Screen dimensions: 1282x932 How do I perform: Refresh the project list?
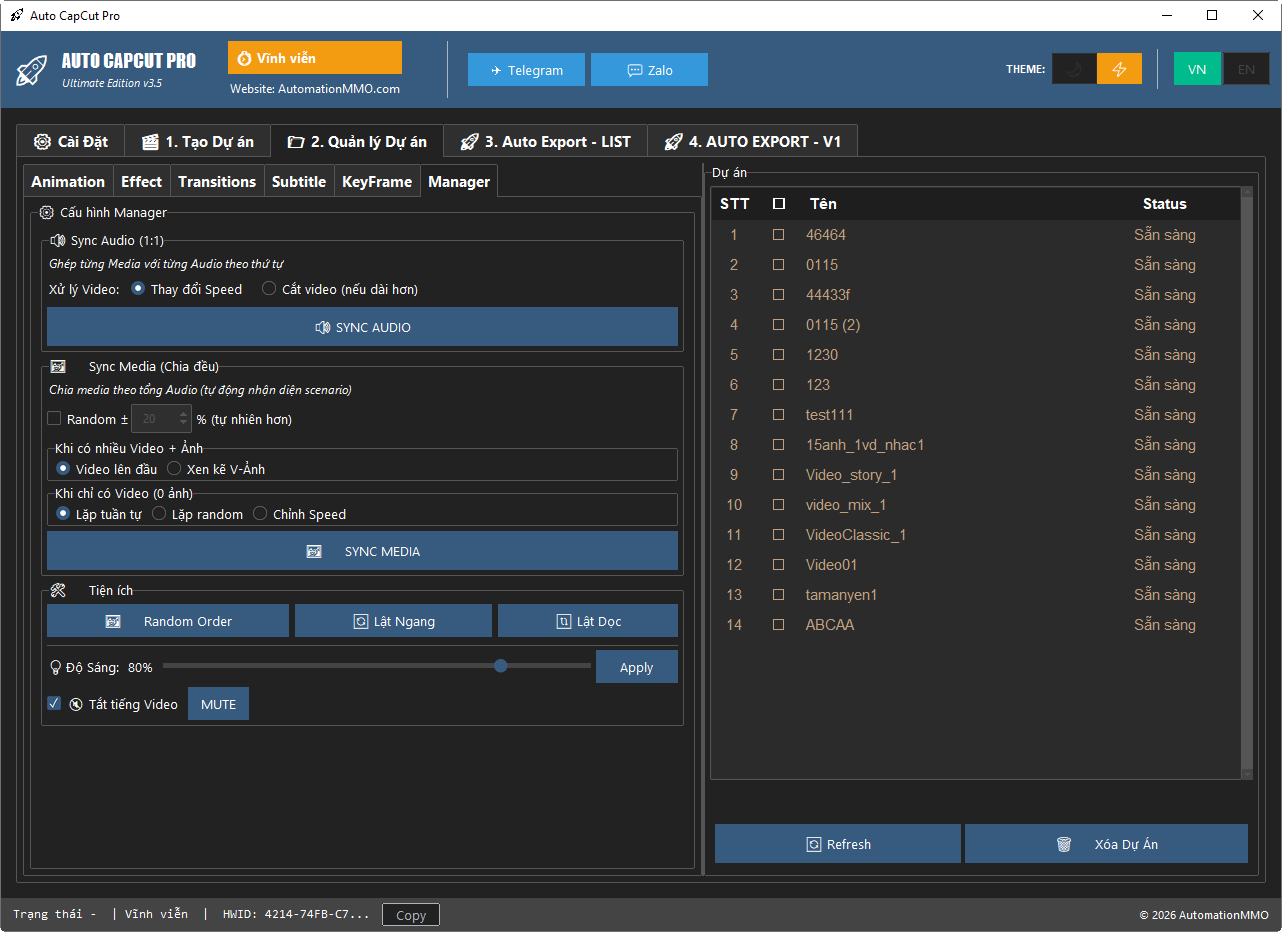click(x=838, y=844)
